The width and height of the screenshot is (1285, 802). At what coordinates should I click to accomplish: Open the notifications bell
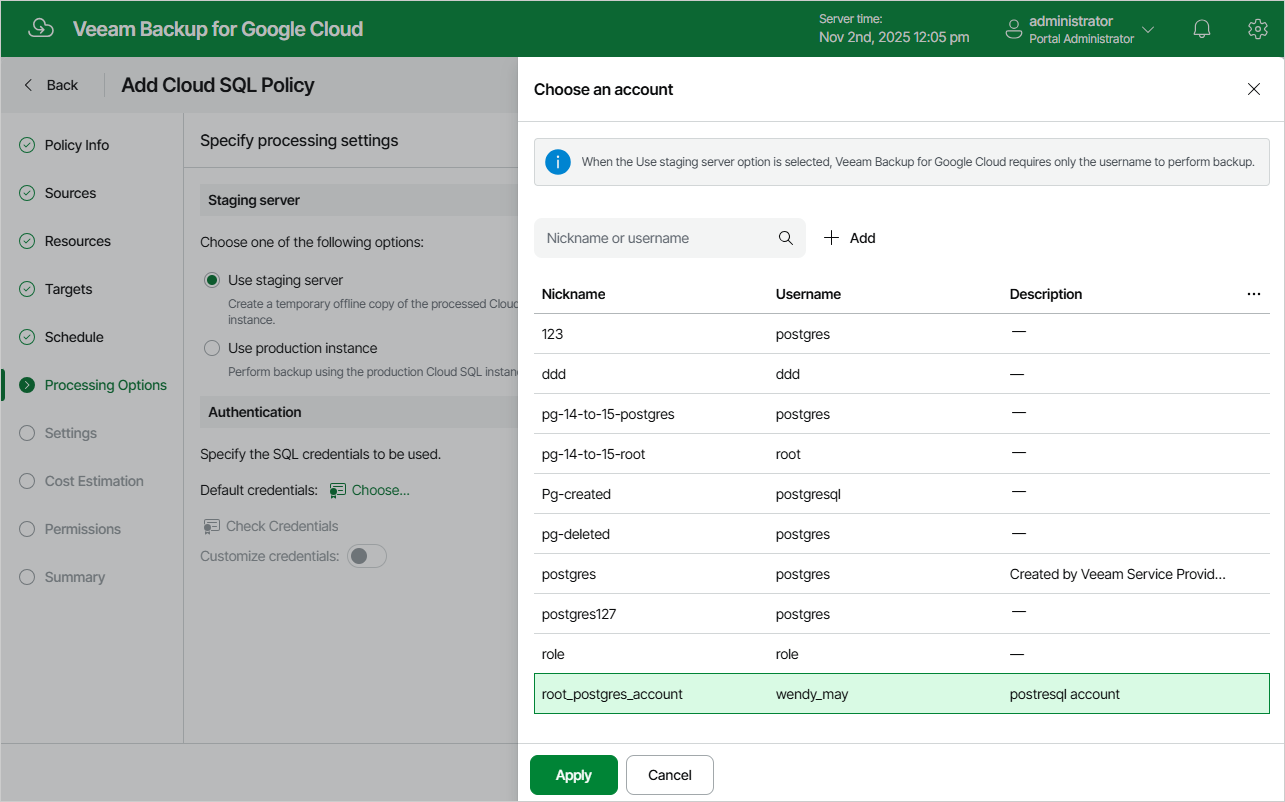(x=1203, y=29)
